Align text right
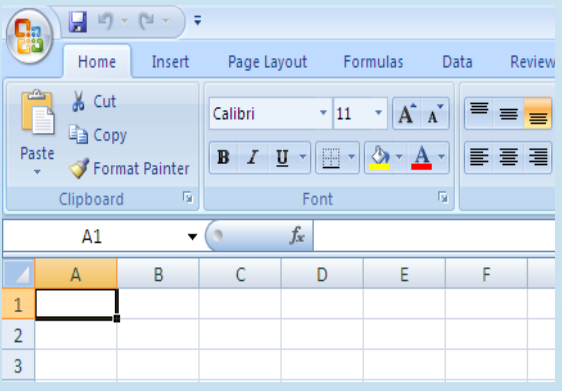Viewport: 562px width, 391px height. coord(538,157)
